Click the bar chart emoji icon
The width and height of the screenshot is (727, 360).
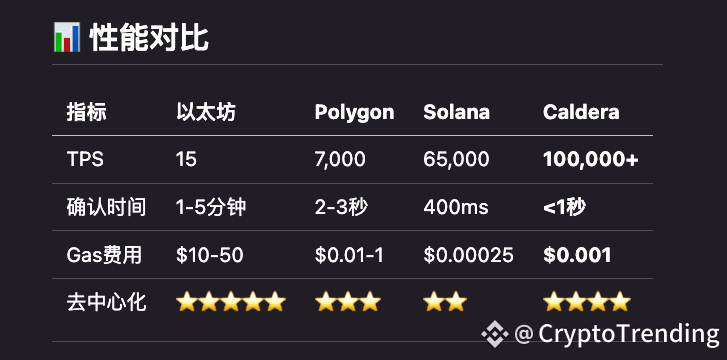point(67,37)
